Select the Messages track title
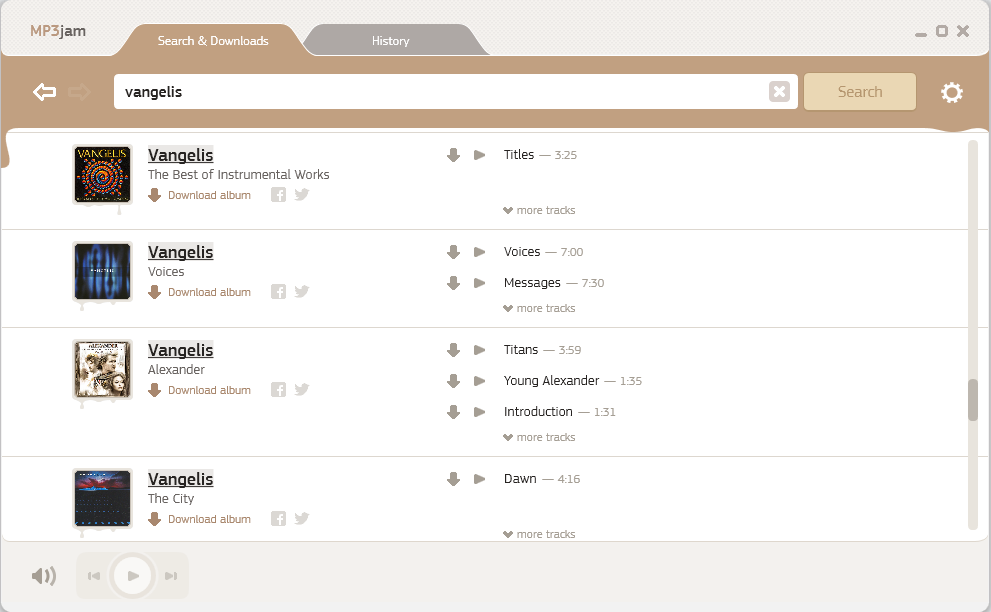The image size is (991, 612). pos(532,283)
